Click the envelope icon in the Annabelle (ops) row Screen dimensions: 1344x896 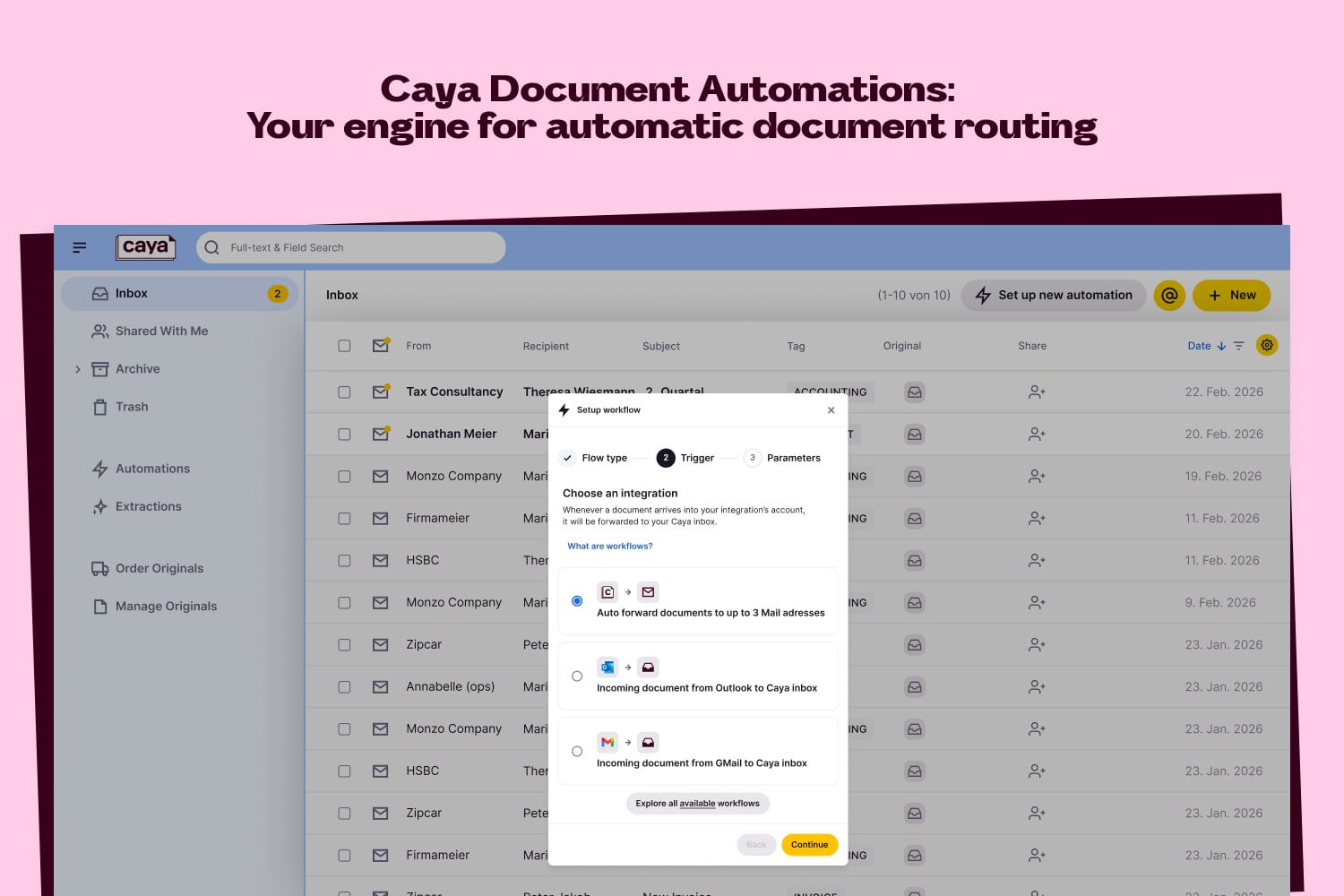click(x=381, y=687)
